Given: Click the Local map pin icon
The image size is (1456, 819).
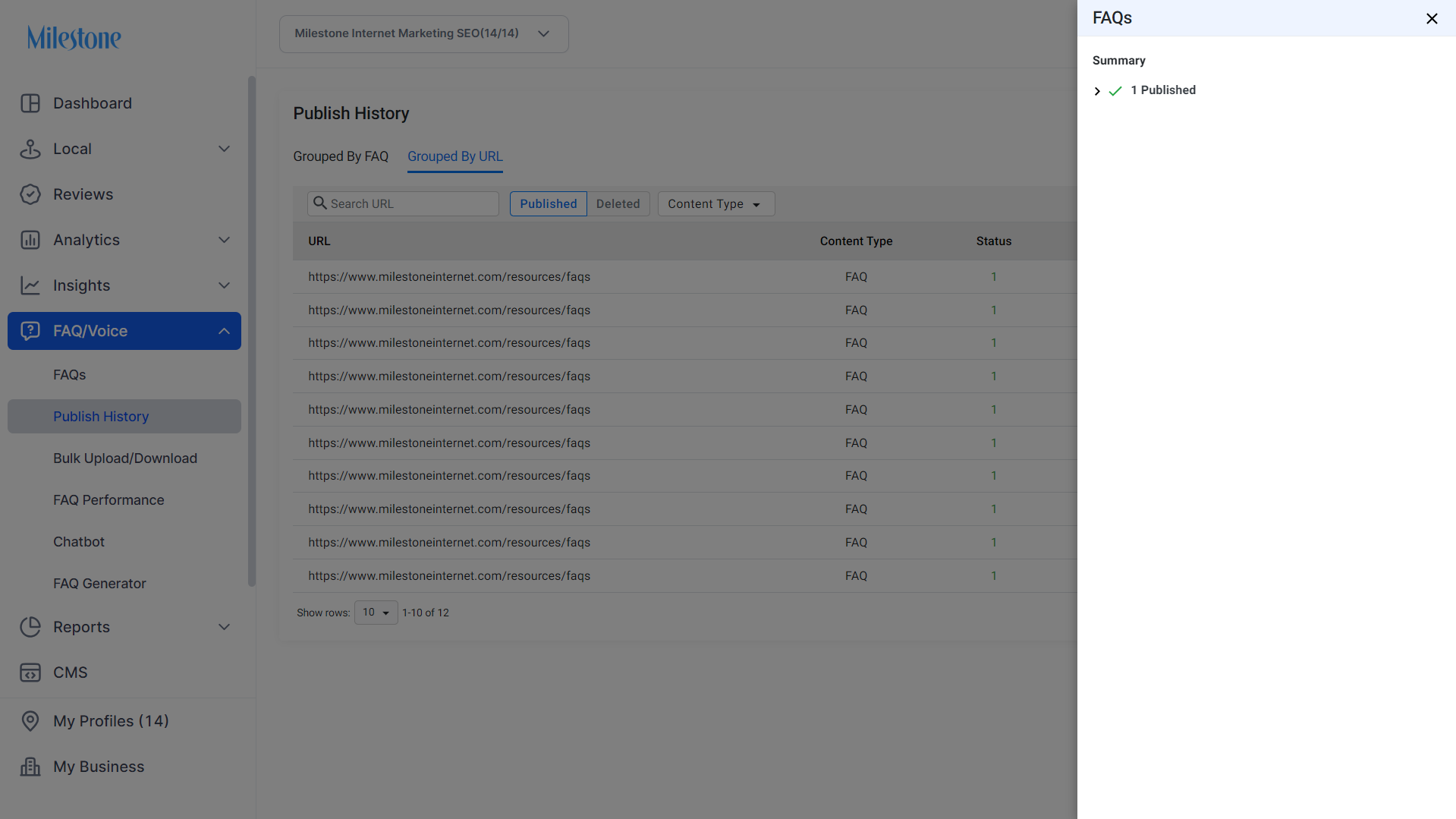Looking at the screenshot, I should pyautogui.click(x=30, y=149).
